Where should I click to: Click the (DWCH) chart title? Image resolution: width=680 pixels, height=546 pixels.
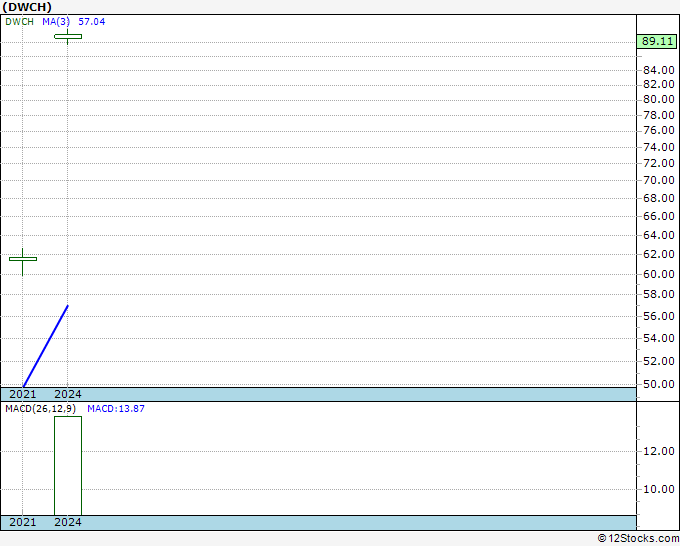[x=29, y=7]
